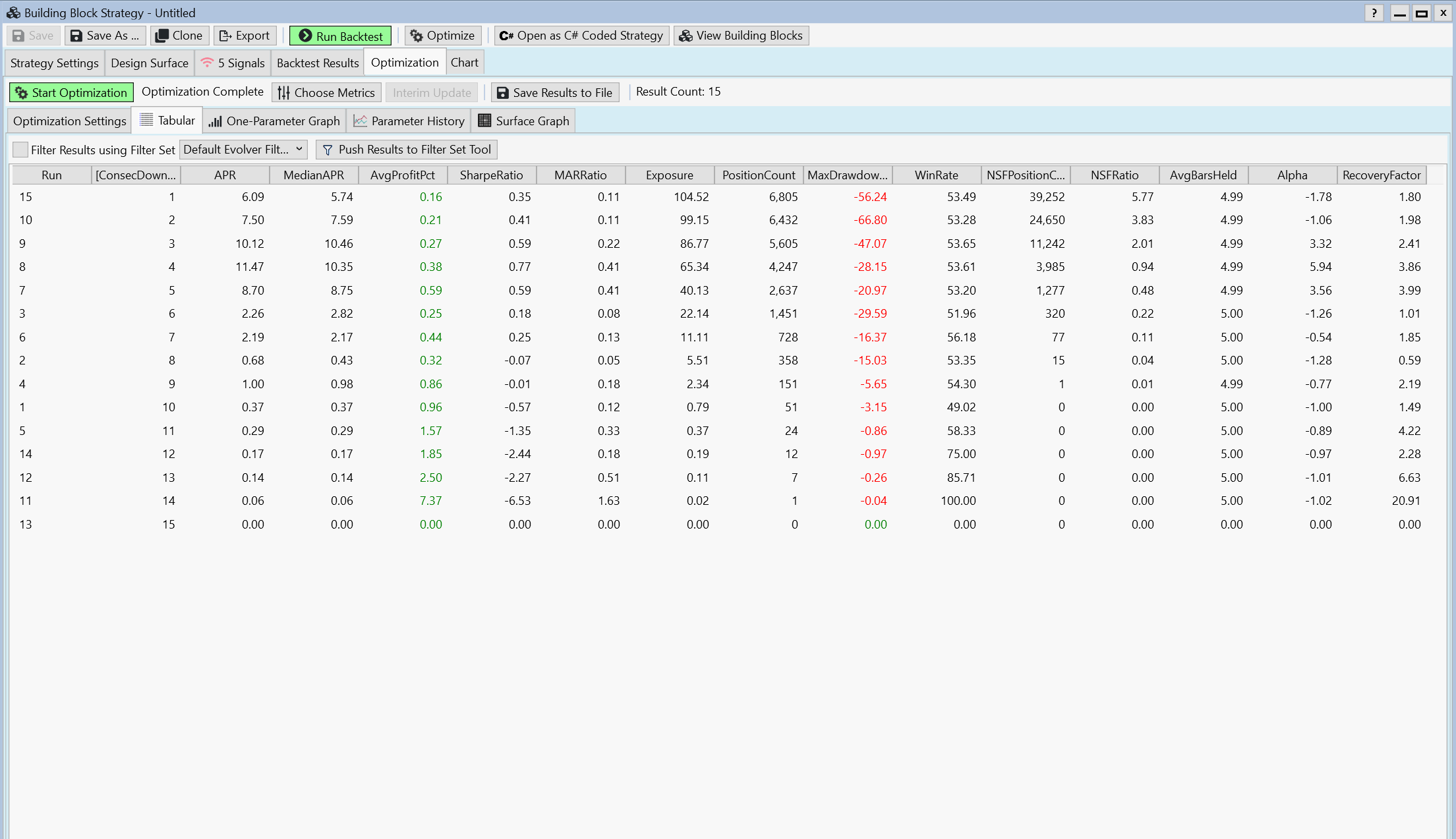The height and width of the screenshot is (839, 1456).
Task: Click the Choose Metrics sliders icon
Action: [283, 93]
